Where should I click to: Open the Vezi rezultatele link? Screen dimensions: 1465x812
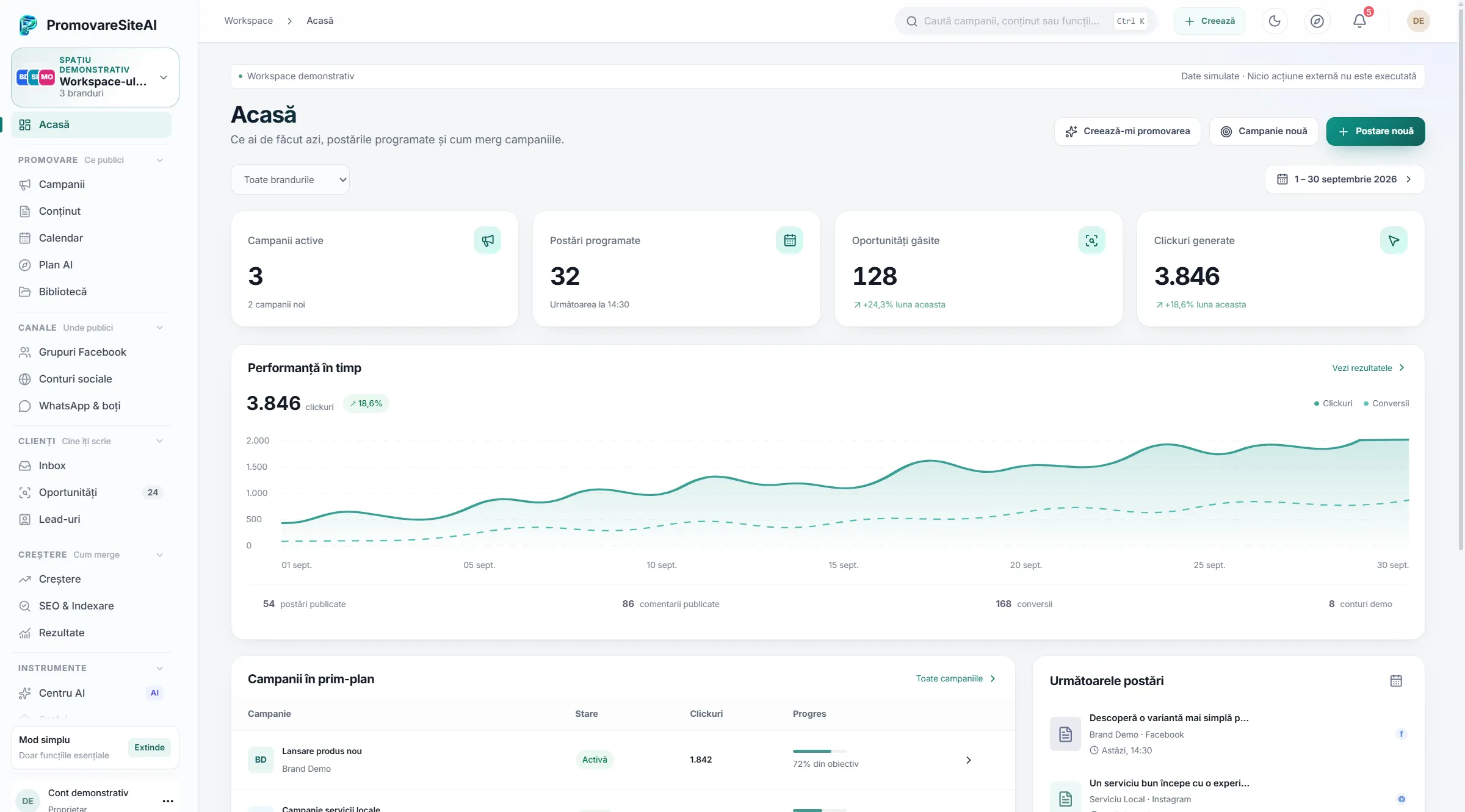[x=1369, y=368]
